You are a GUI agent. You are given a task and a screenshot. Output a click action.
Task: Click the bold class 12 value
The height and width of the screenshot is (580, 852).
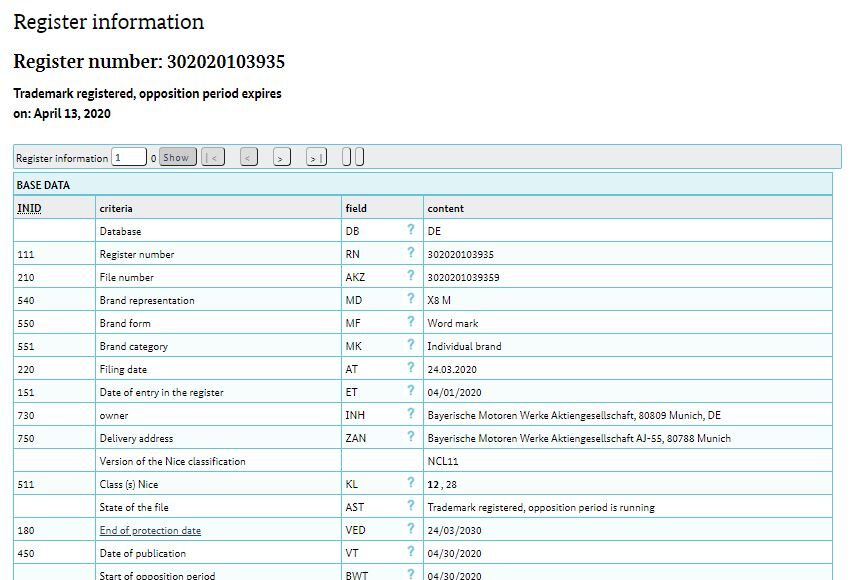(433, 484)
